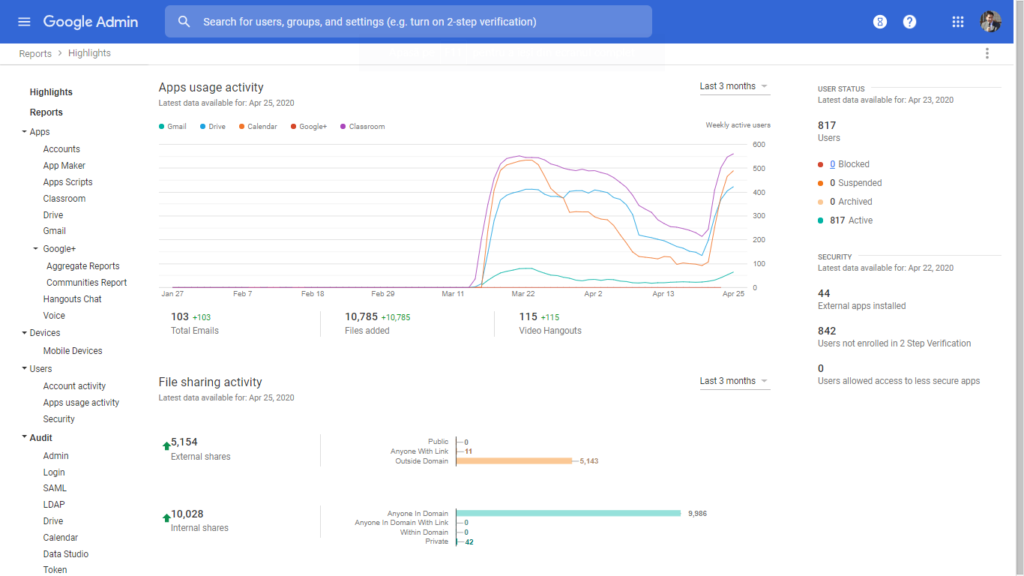Open Voice report
Screen dimensions: 1024x576
coord(54,315)
